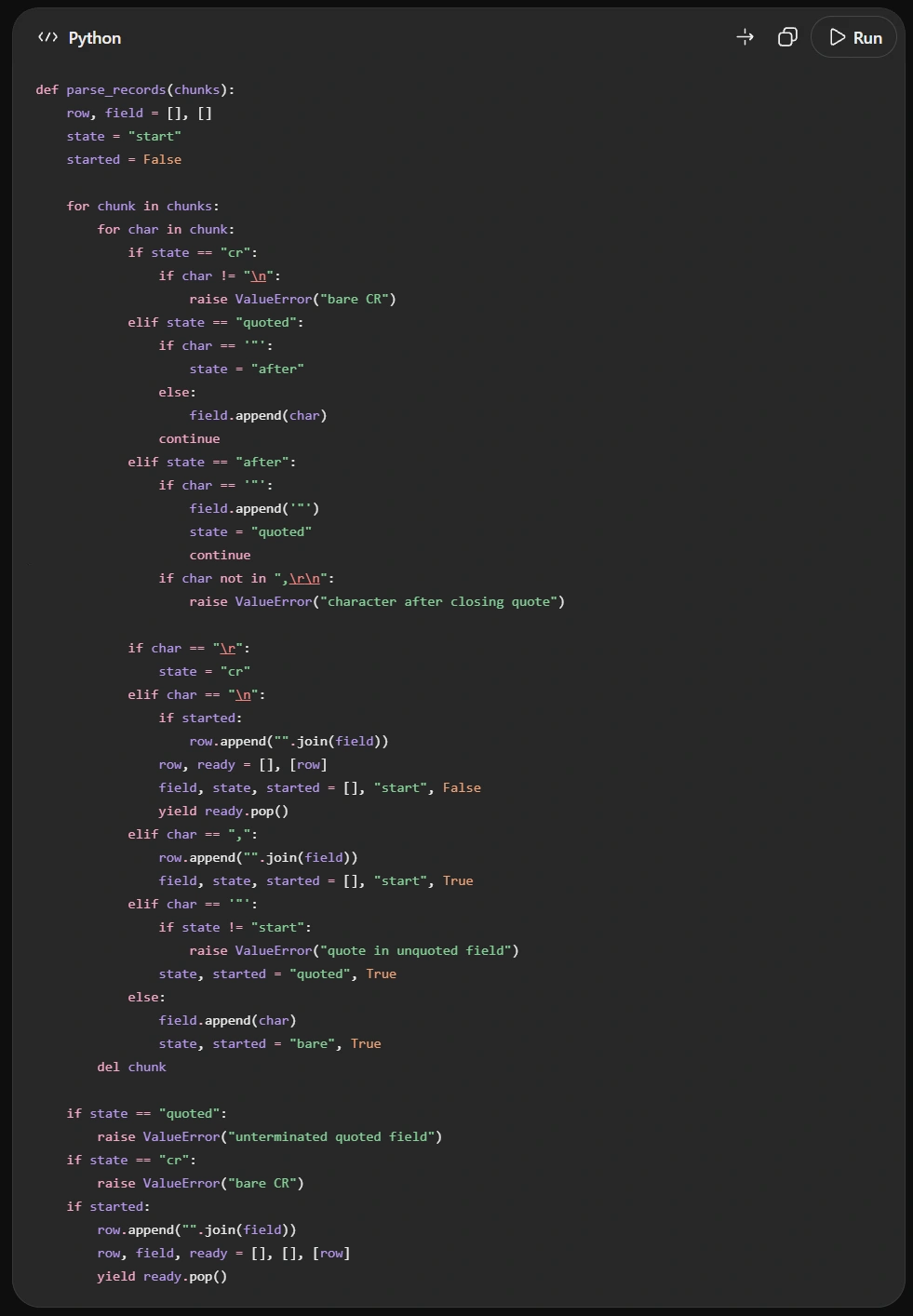This screenshot has width=913, height=1316.
Task: Run the Python code
Action: click(x=854, y=37)
